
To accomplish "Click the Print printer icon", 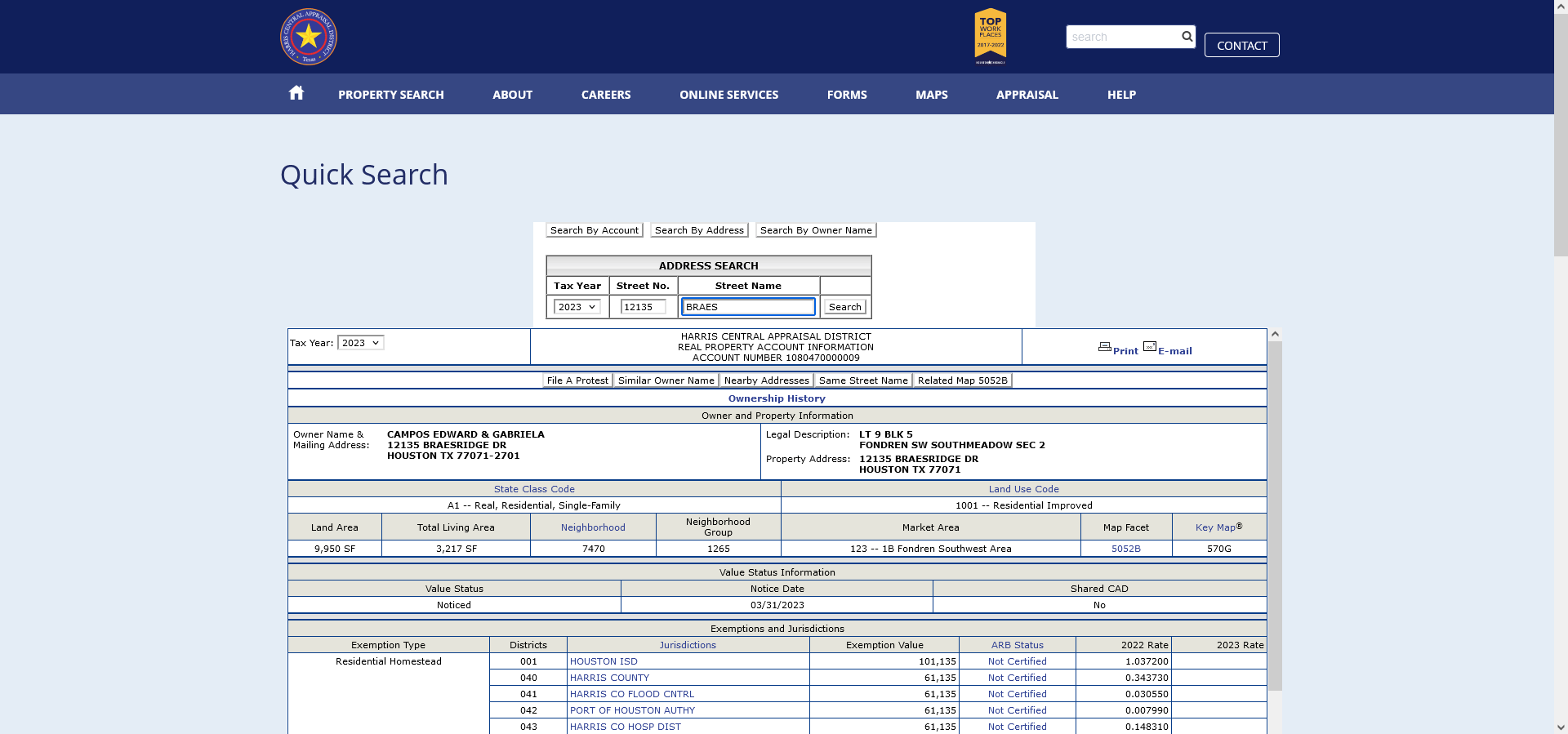I will 1105,347.
